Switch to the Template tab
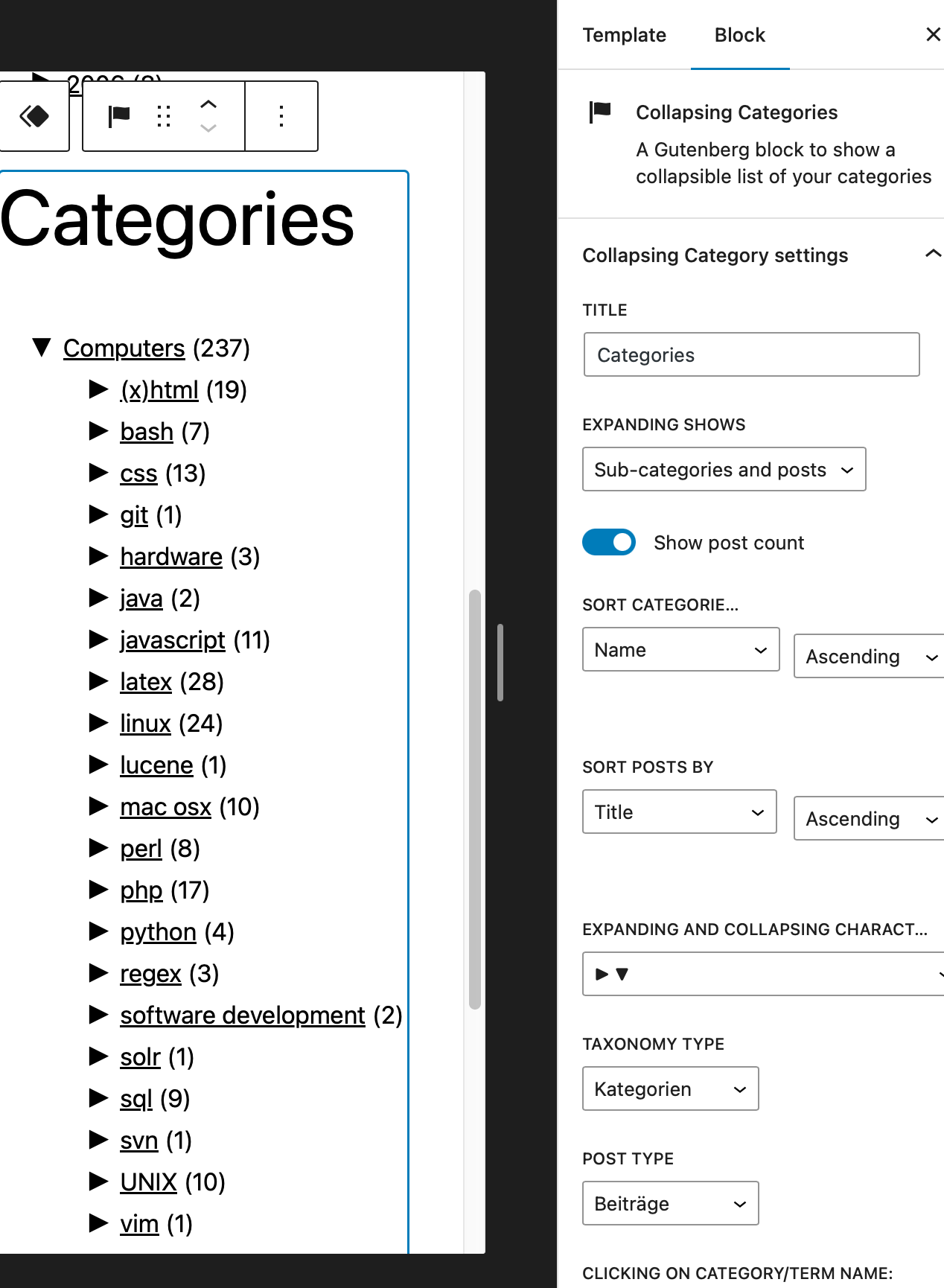 [x=624, y=35]
